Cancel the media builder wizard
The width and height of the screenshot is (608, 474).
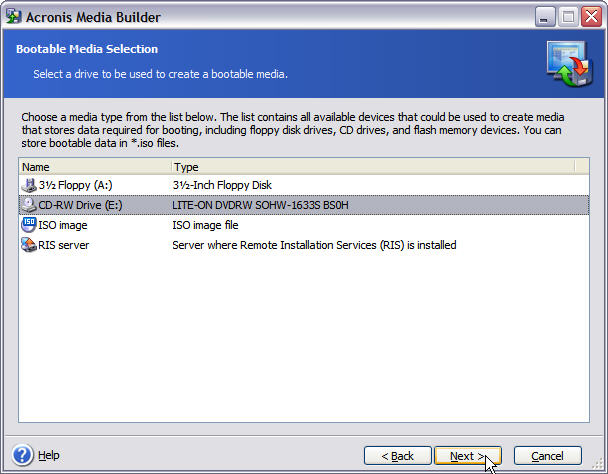pos(548,456)
